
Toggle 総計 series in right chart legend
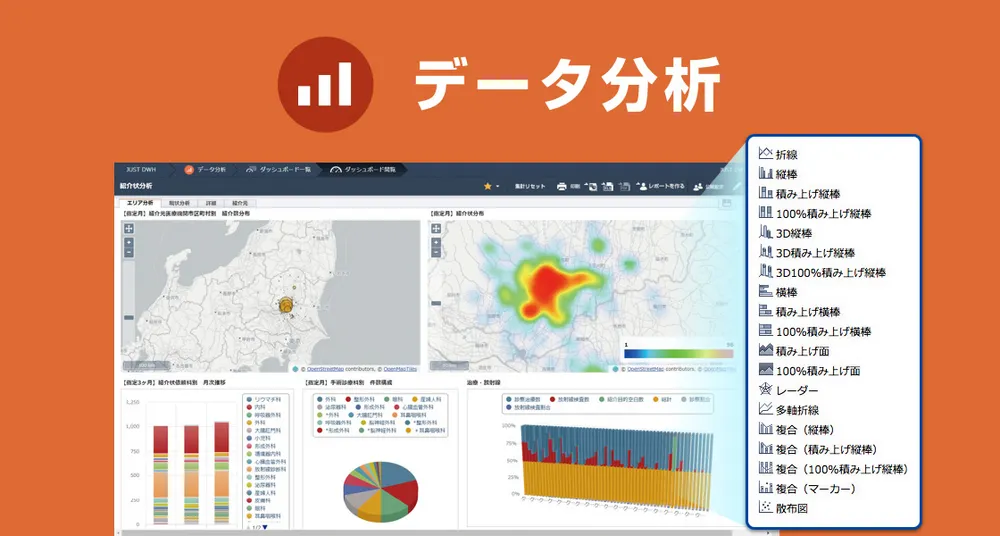(x=662, y=399)
